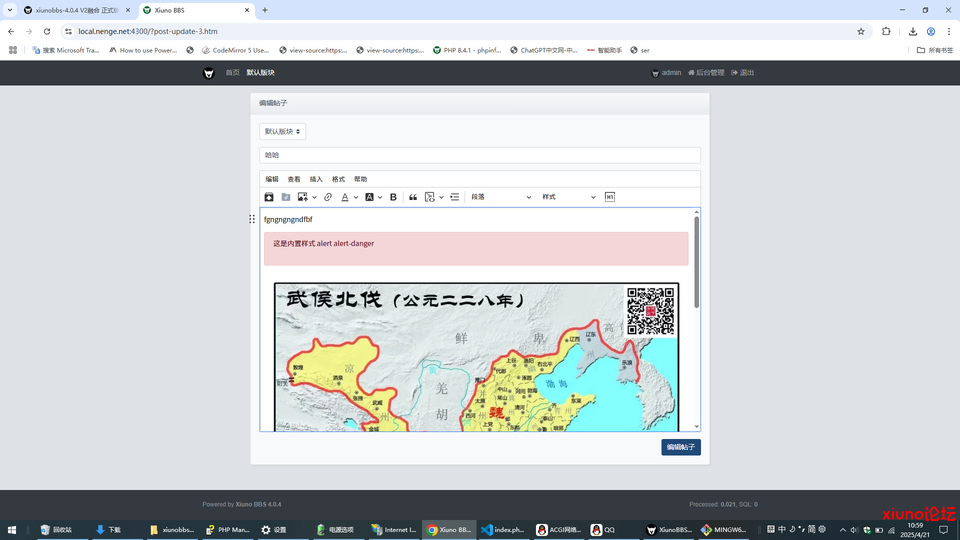Open the insert image dropdown arrow

(x=314, y=197)
